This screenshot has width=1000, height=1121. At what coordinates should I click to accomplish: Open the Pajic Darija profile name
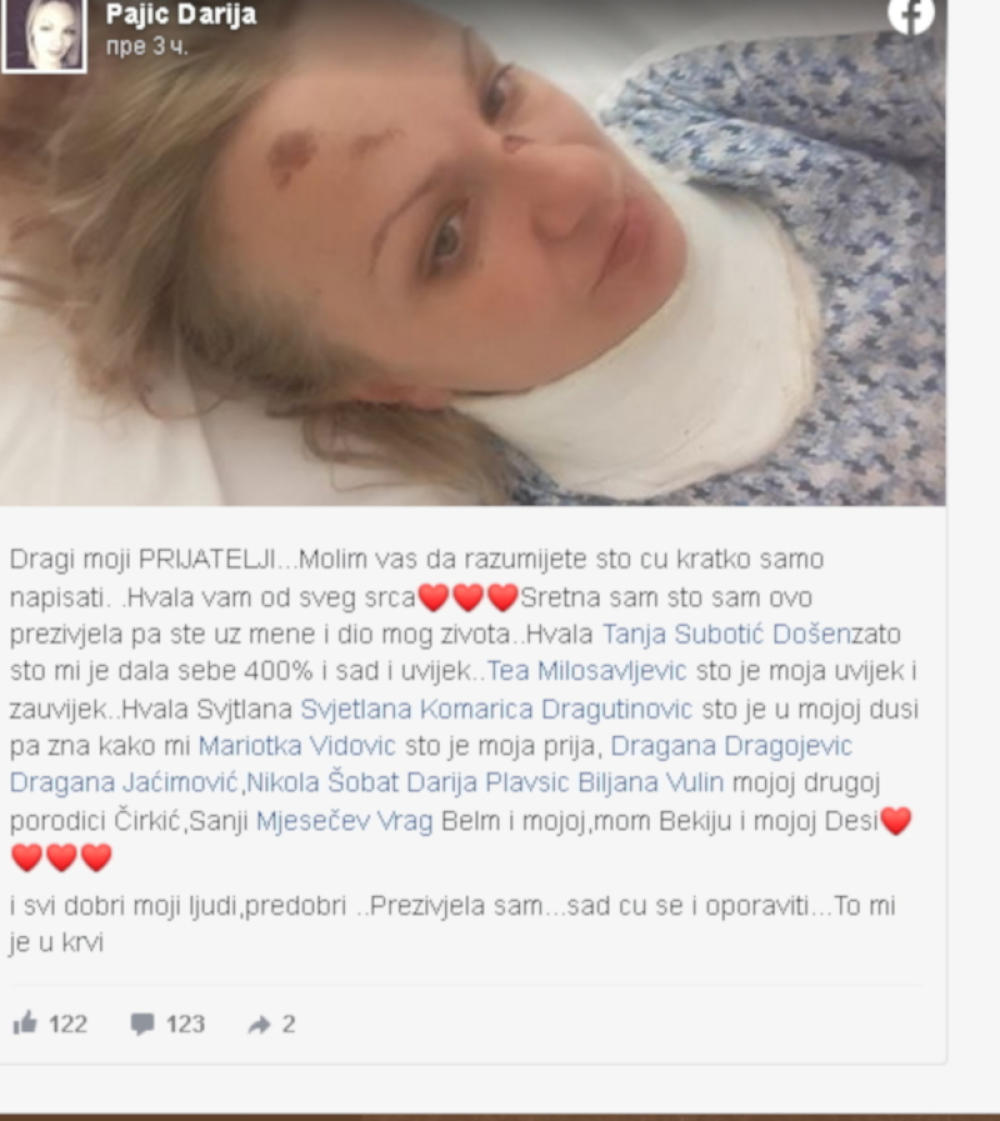pos(181,14)
